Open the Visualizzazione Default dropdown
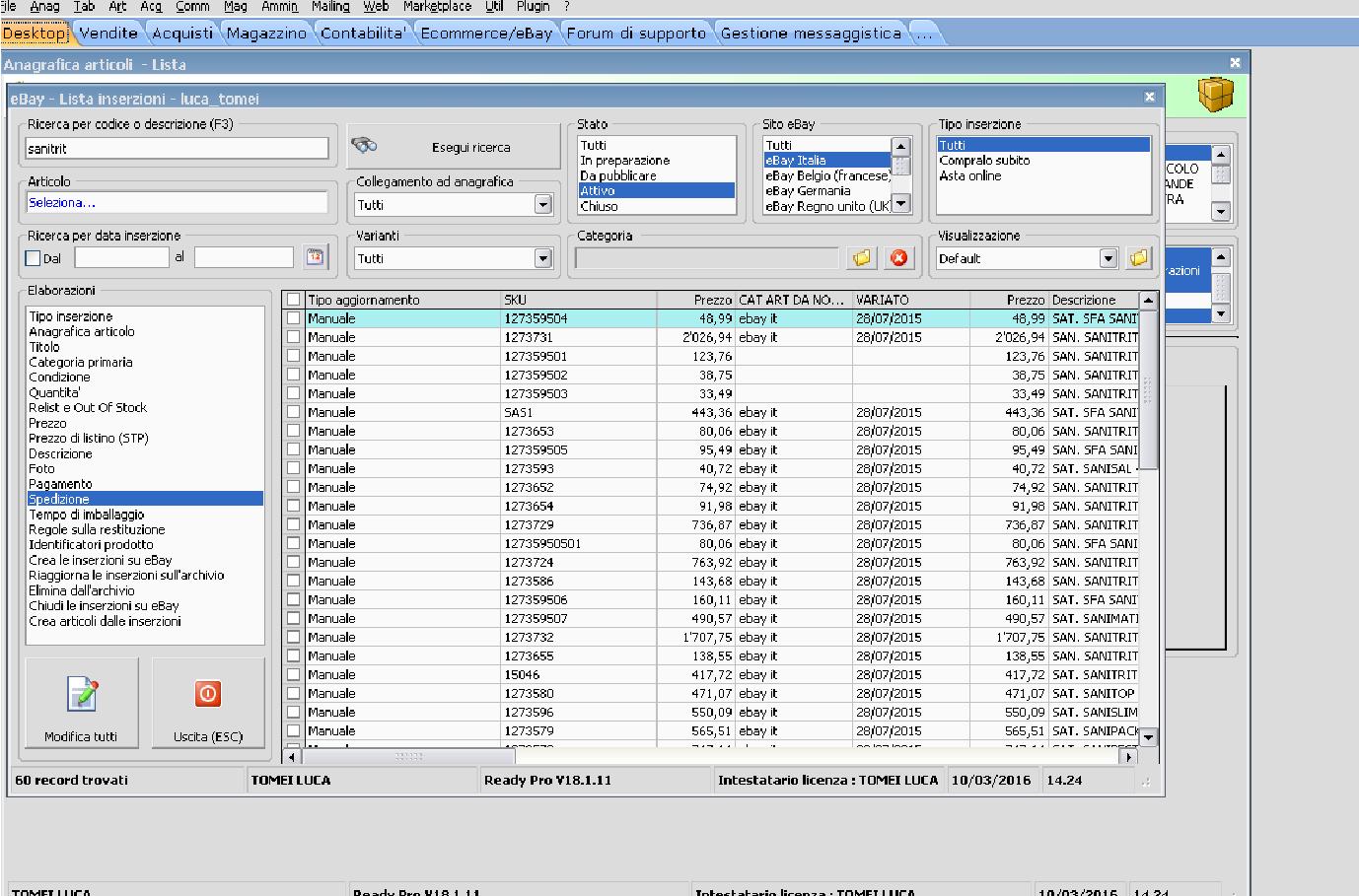The height and width of the screenshot is (896, 1359). coord(1108,258)
